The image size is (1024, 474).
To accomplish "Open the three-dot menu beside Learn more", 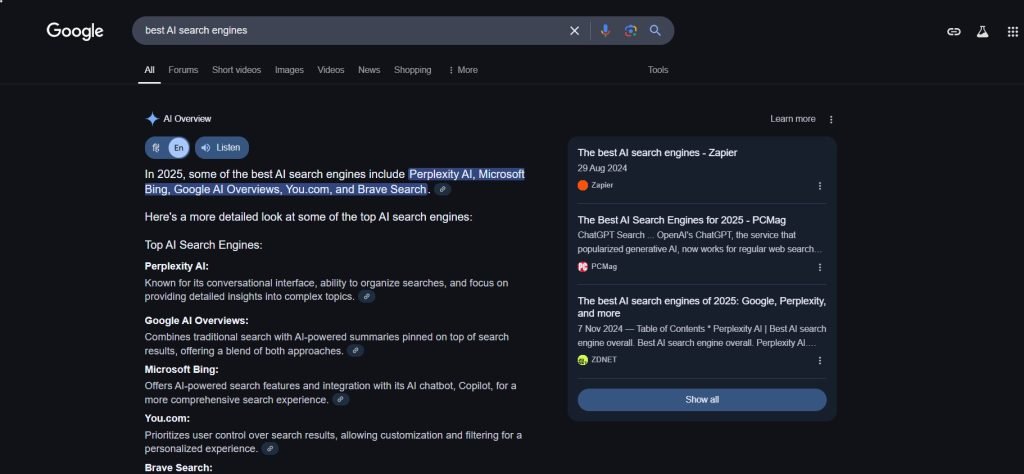I will 831,119.
